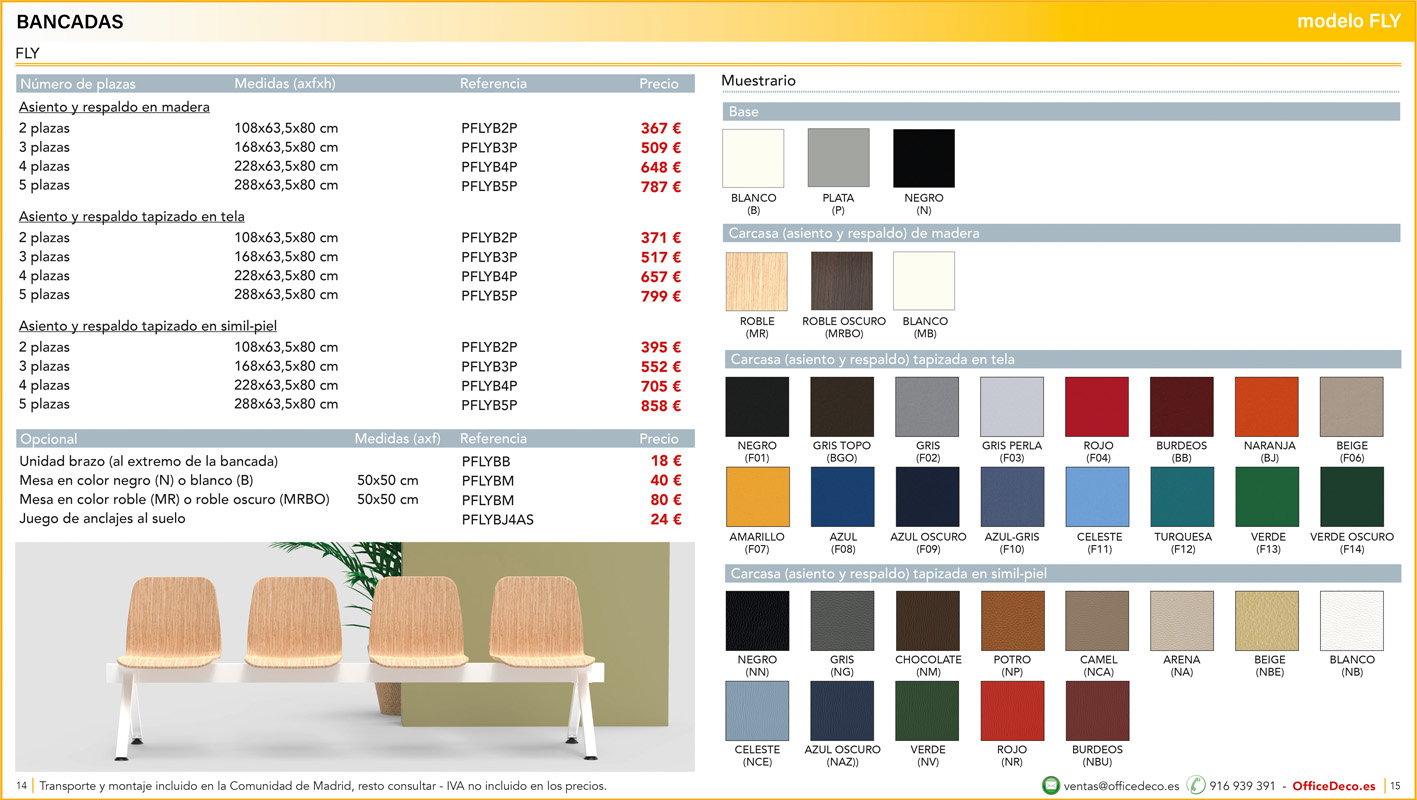Viewport: 1417px width, 800px height.
Task: Select the GRIS (NG) simil-piel swatch
Action: (842, 621)
